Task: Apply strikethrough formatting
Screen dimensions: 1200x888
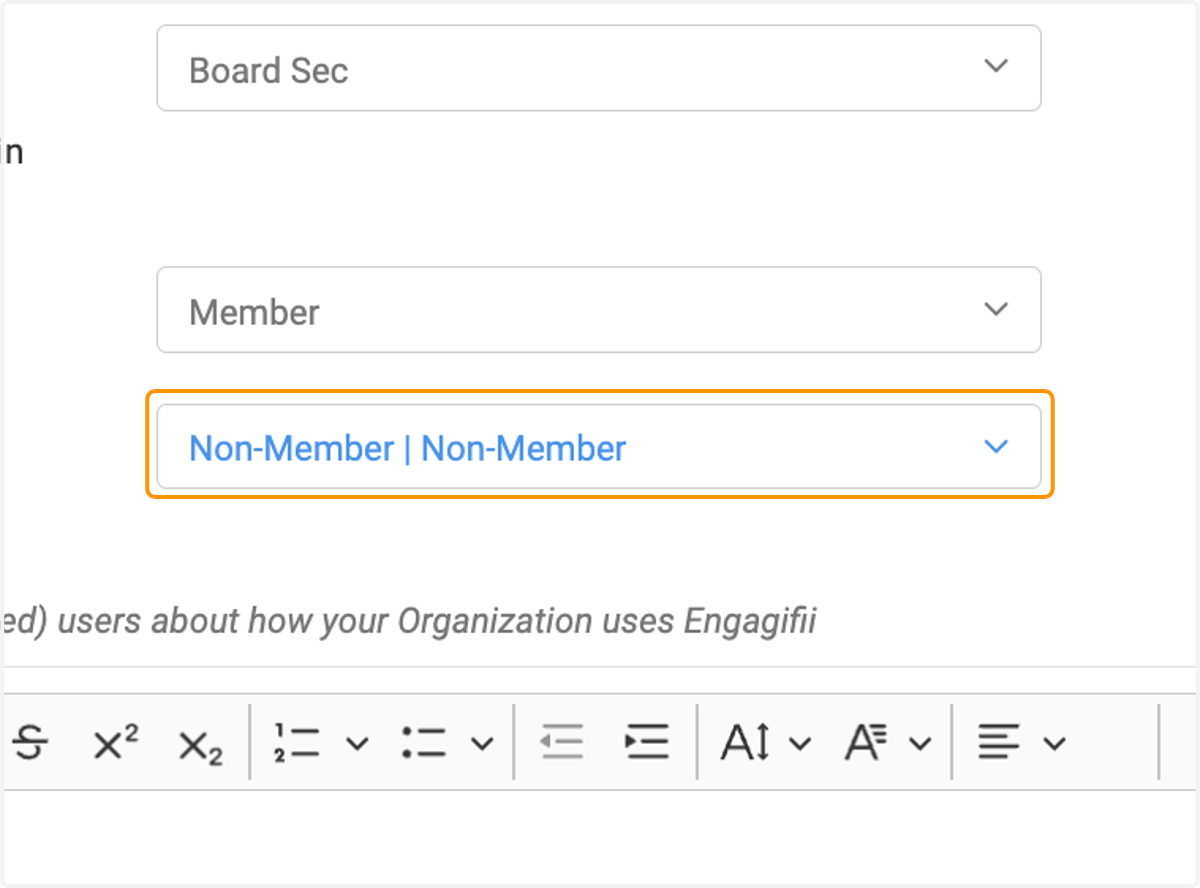Action: 31,743
